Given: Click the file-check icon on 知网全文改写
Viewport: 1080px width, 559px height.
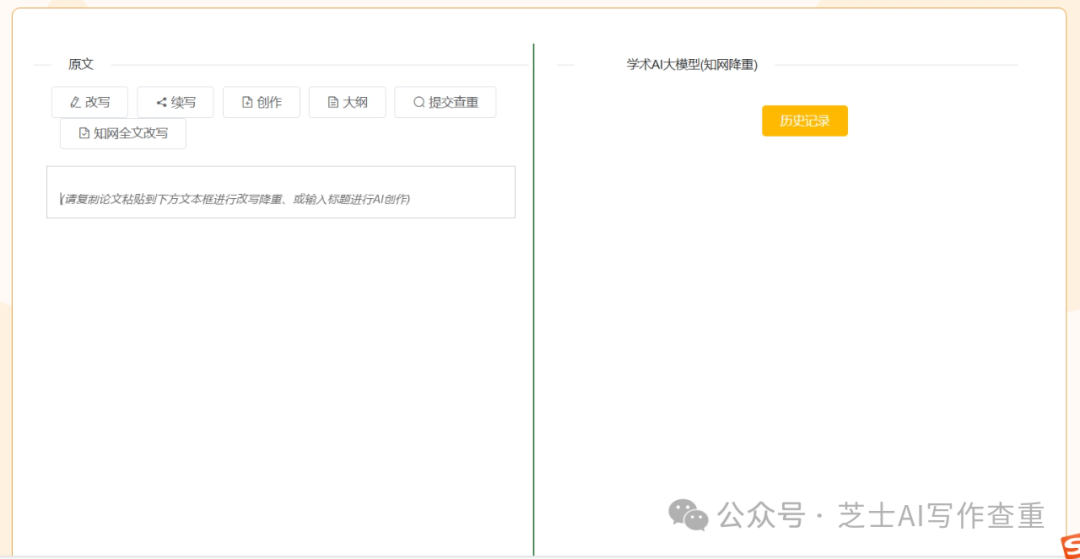Looking at the screenshot, I should click(x=85, y=134).
